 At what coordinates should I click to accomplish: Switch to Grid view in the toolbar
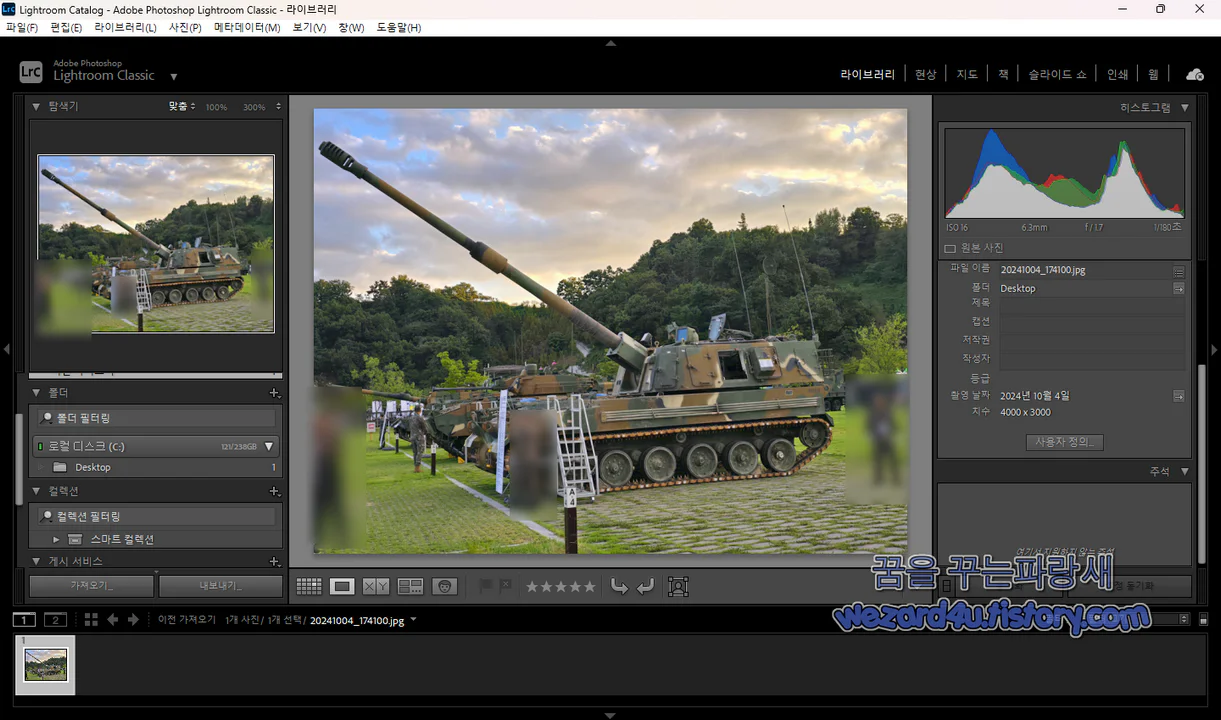(309, 587)
